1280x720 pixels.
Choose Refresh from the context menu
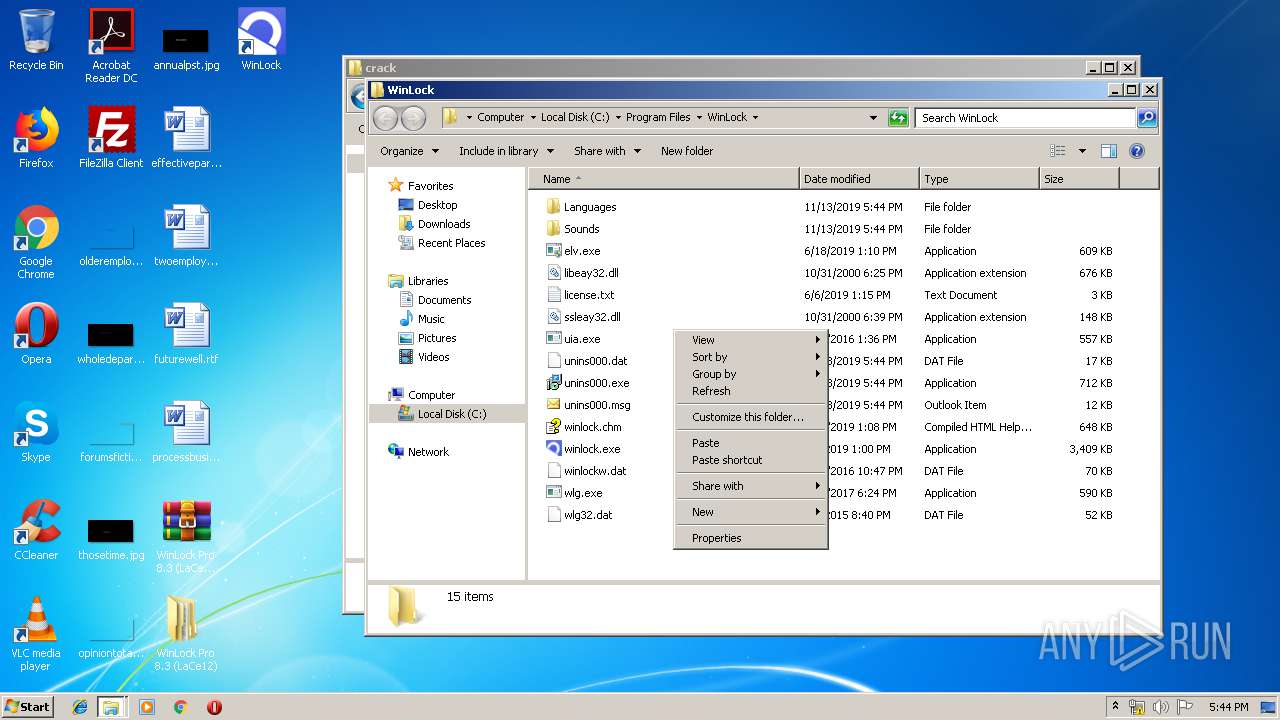tap(751, 391)
